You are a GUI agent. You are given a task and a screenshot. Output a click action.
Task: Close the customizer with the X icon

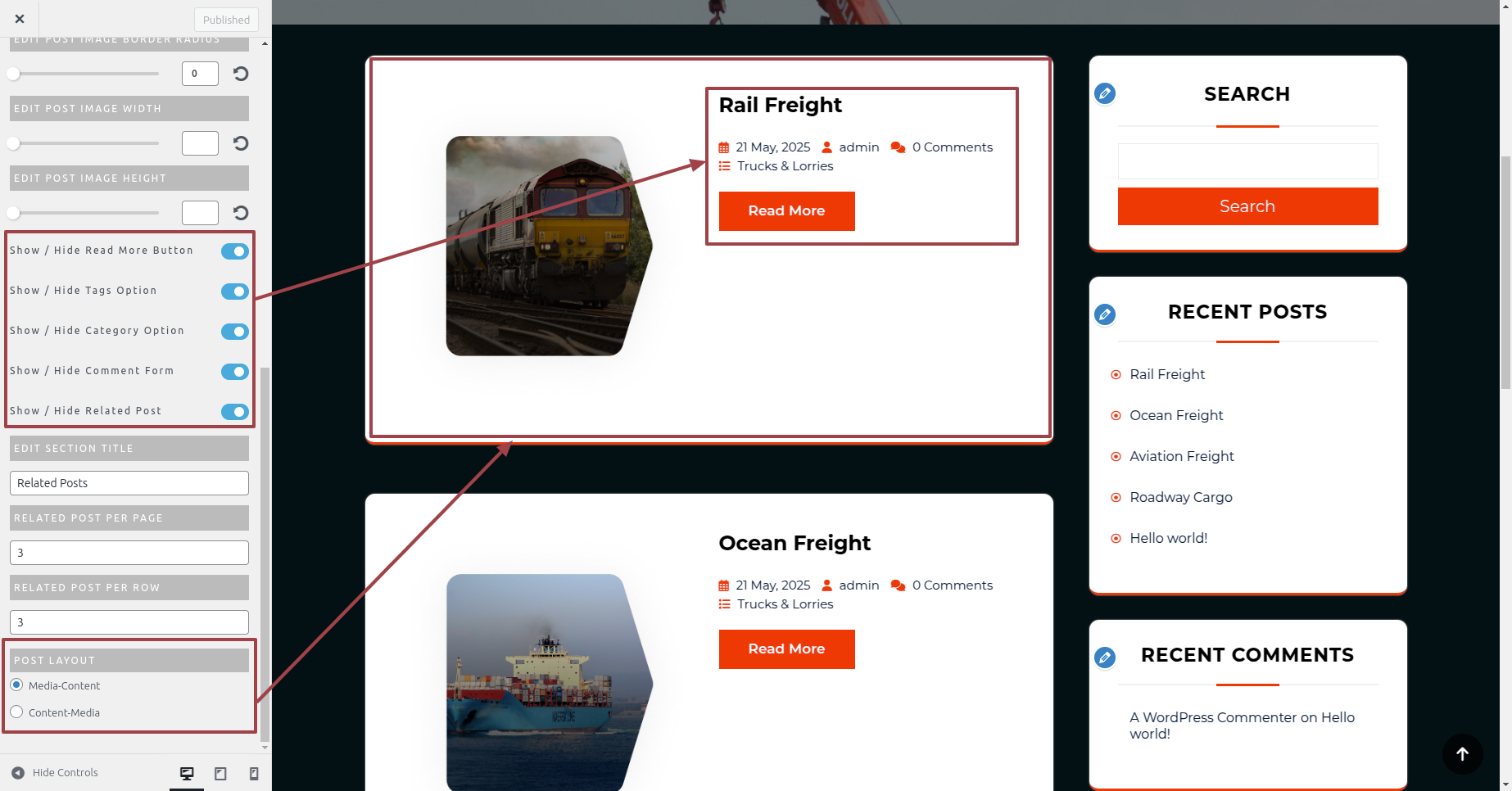(20, 19)
